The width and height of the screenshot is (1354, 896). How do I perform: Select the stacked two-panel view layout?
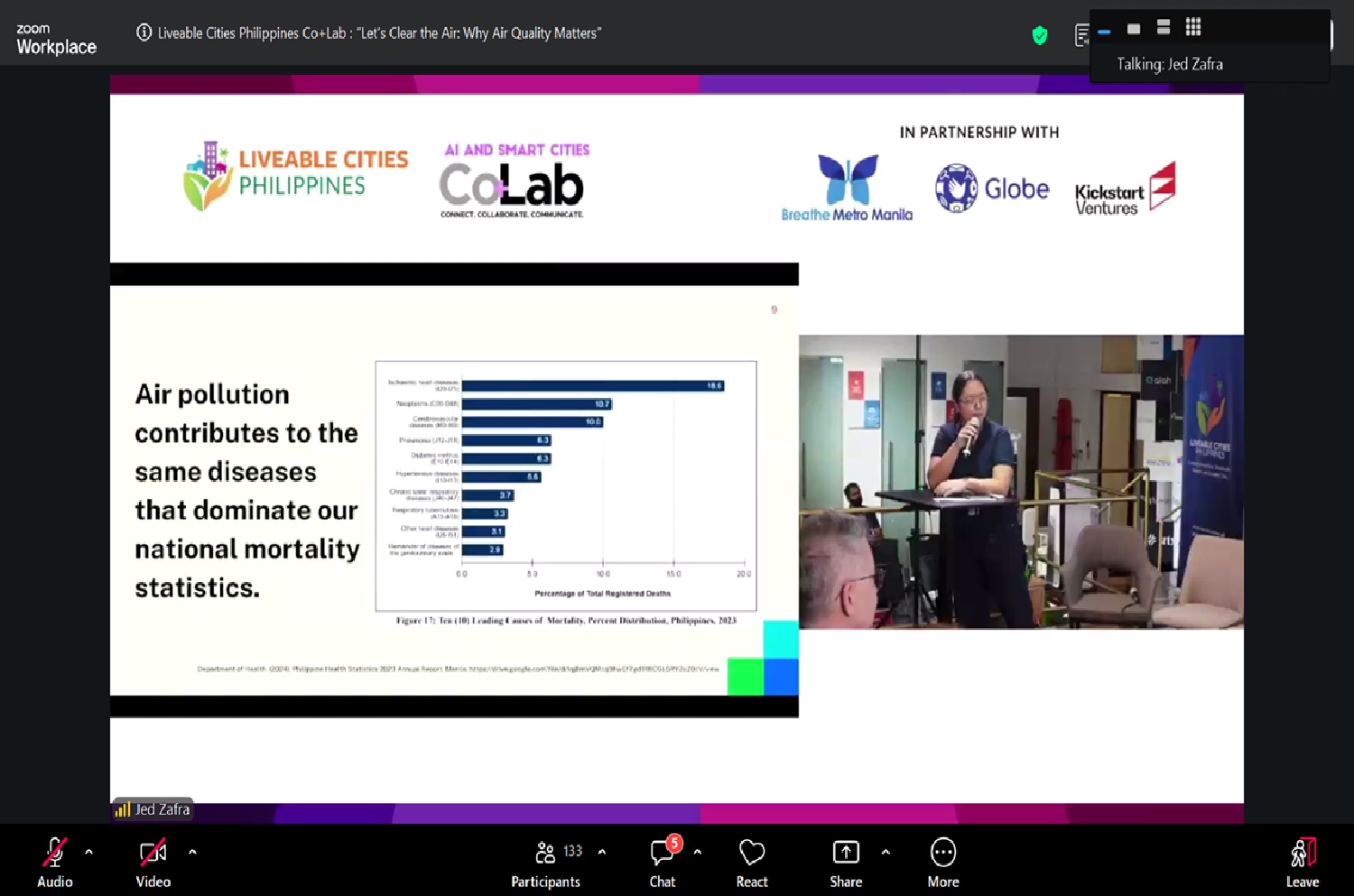pos(1164,28)
